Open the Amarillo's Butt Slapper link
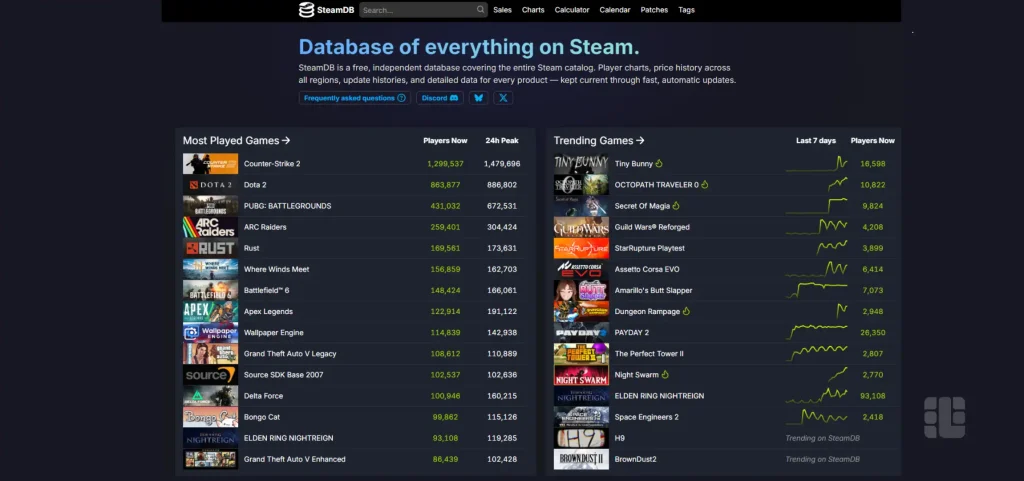This screenshot has width=1024, height=481. [x=653, y=290]
